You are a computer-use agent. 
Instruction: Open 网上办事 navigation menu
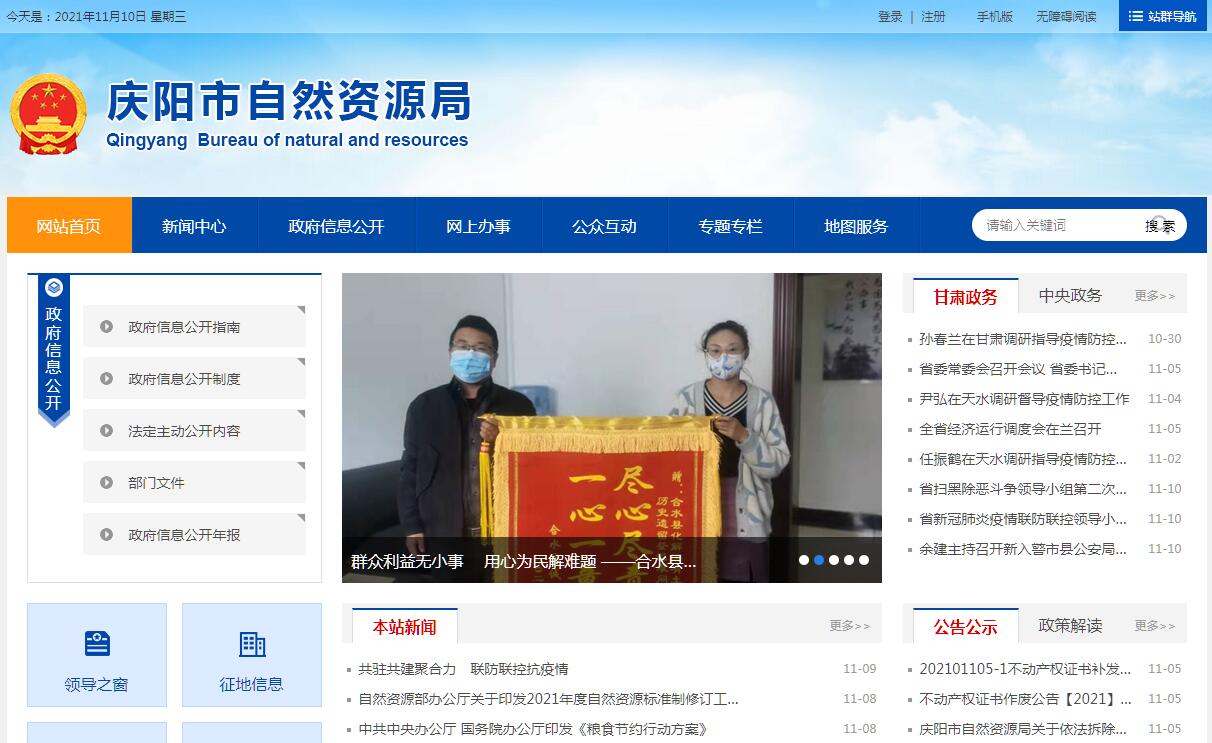[x=479, y=225]
